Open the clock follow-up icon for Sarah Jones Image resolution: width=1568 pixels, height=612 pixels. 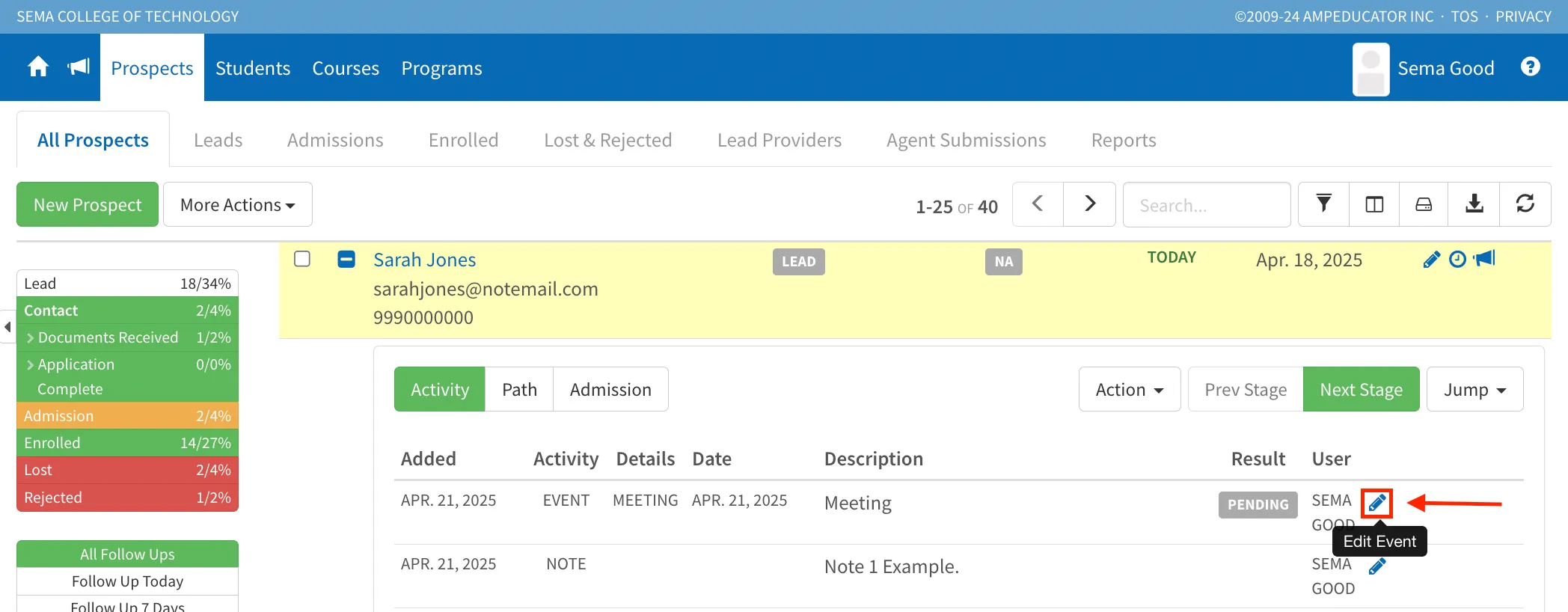point(1458,259)
